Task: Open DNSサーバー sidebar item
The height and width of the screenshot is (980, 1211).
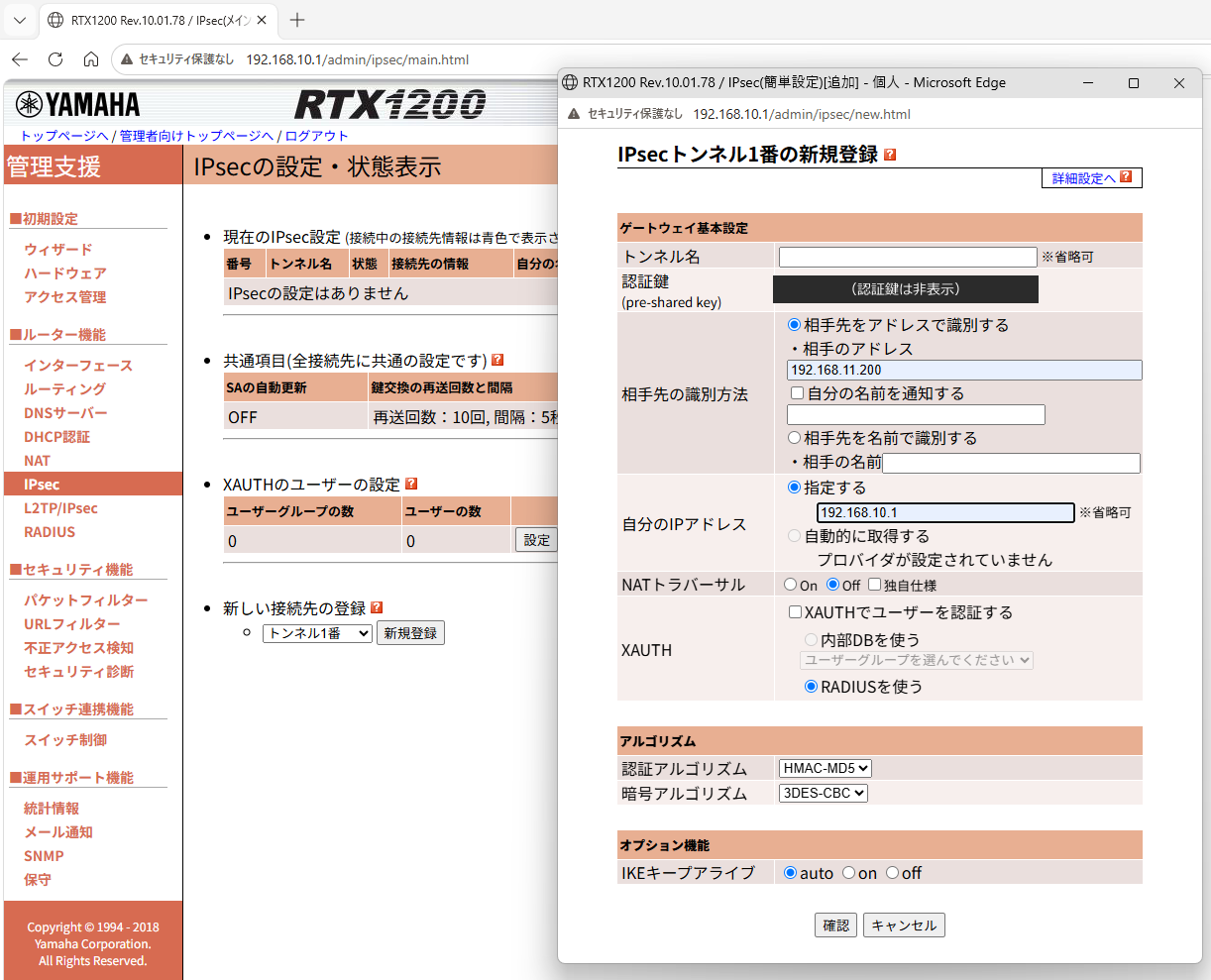Action: pos(65,412)
